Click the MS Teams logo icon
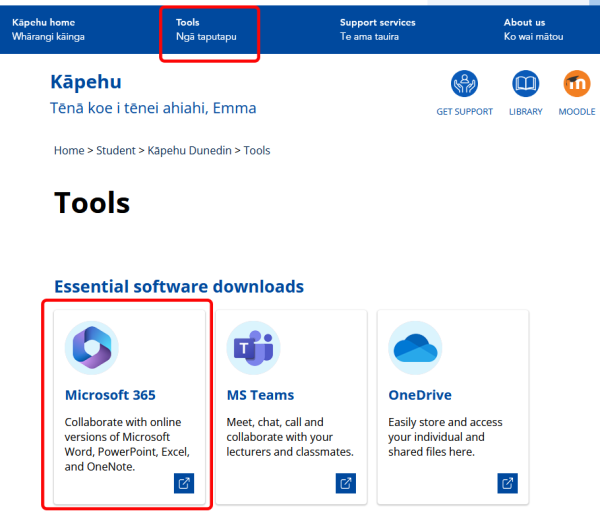 pos(253,348)
